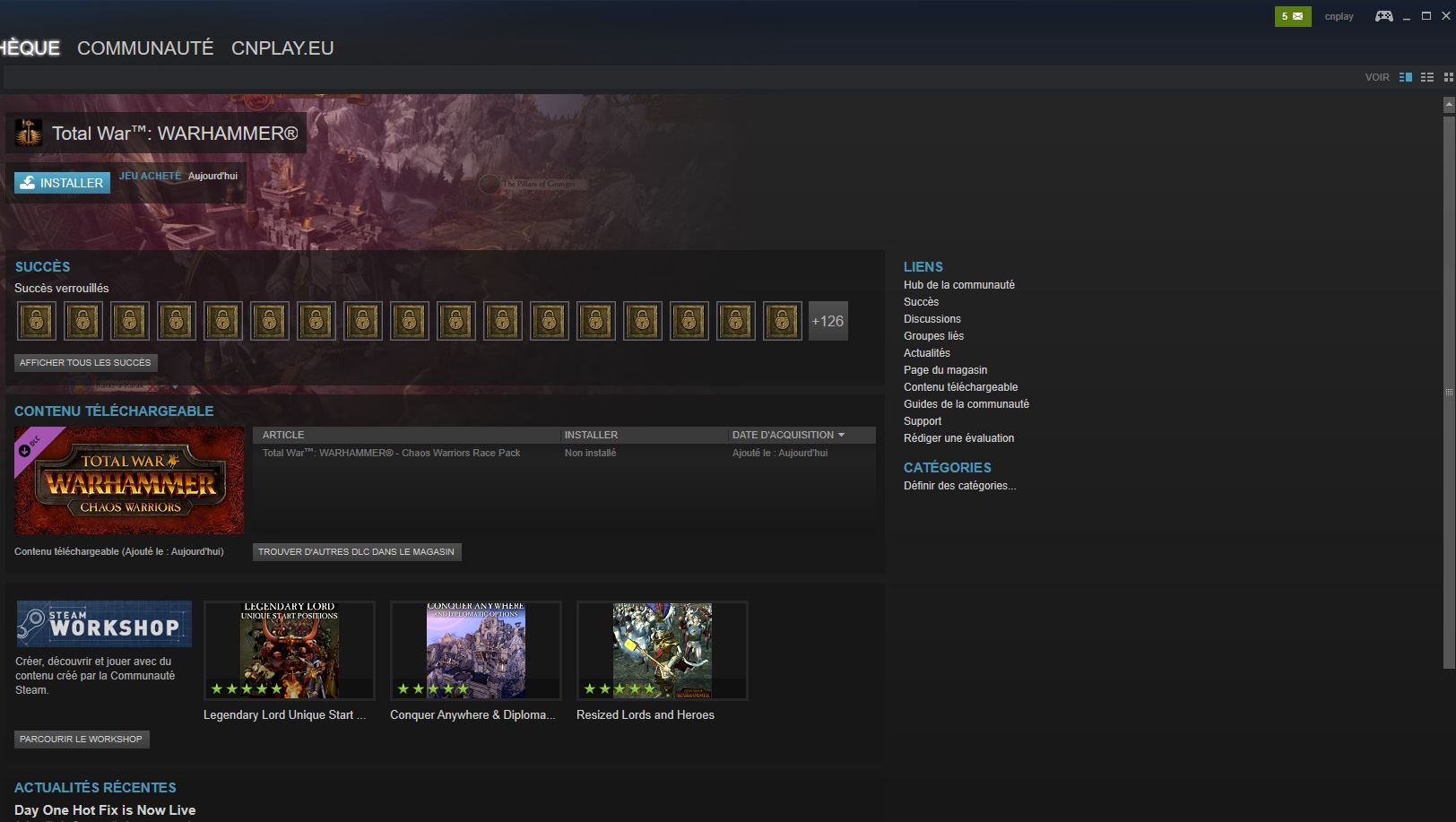Click Parcourir le Workshop button

(x=81, y=739)
